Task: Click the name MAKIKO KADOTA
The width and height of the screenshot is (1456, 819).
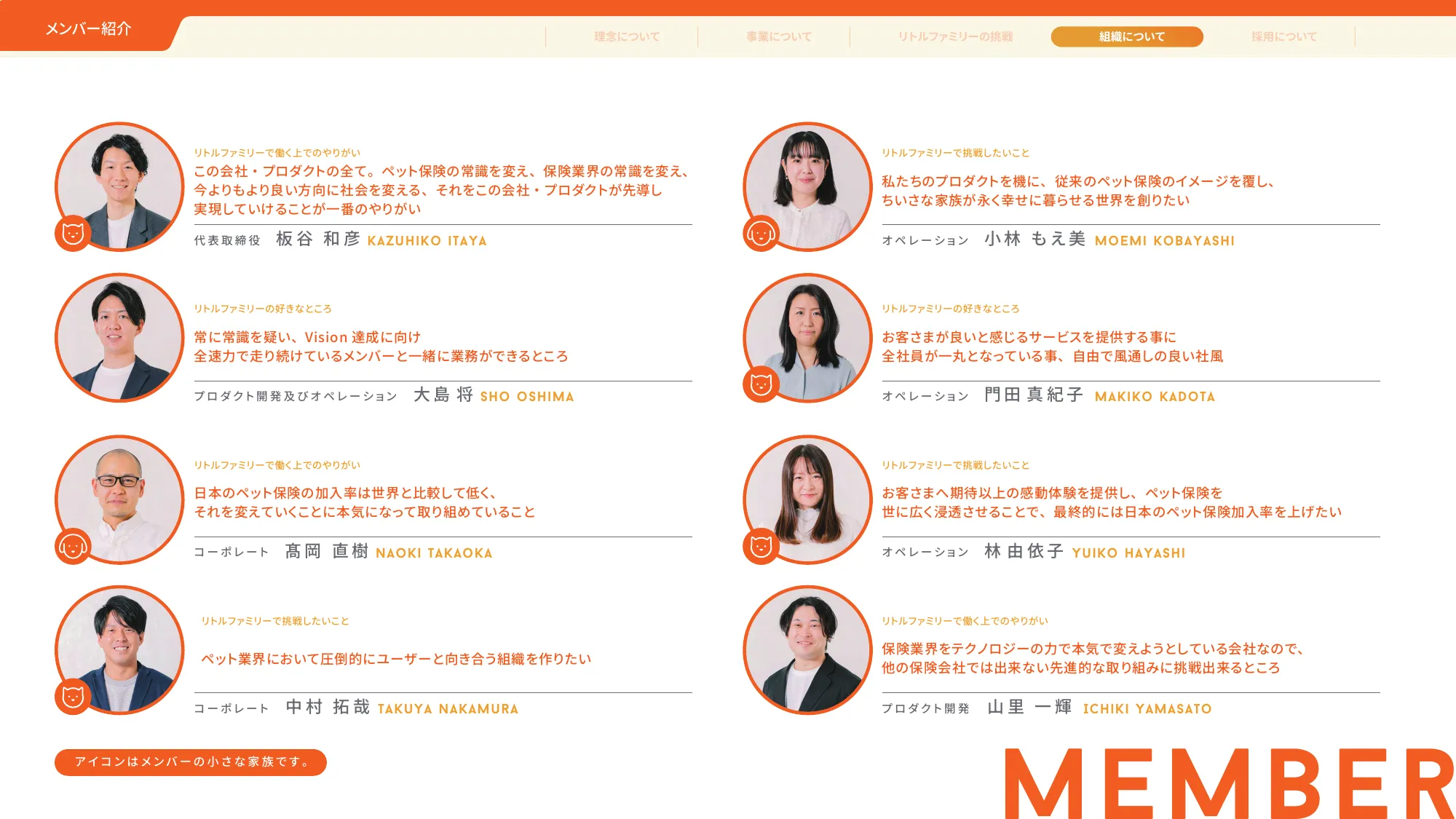Action: (1155, 397)
